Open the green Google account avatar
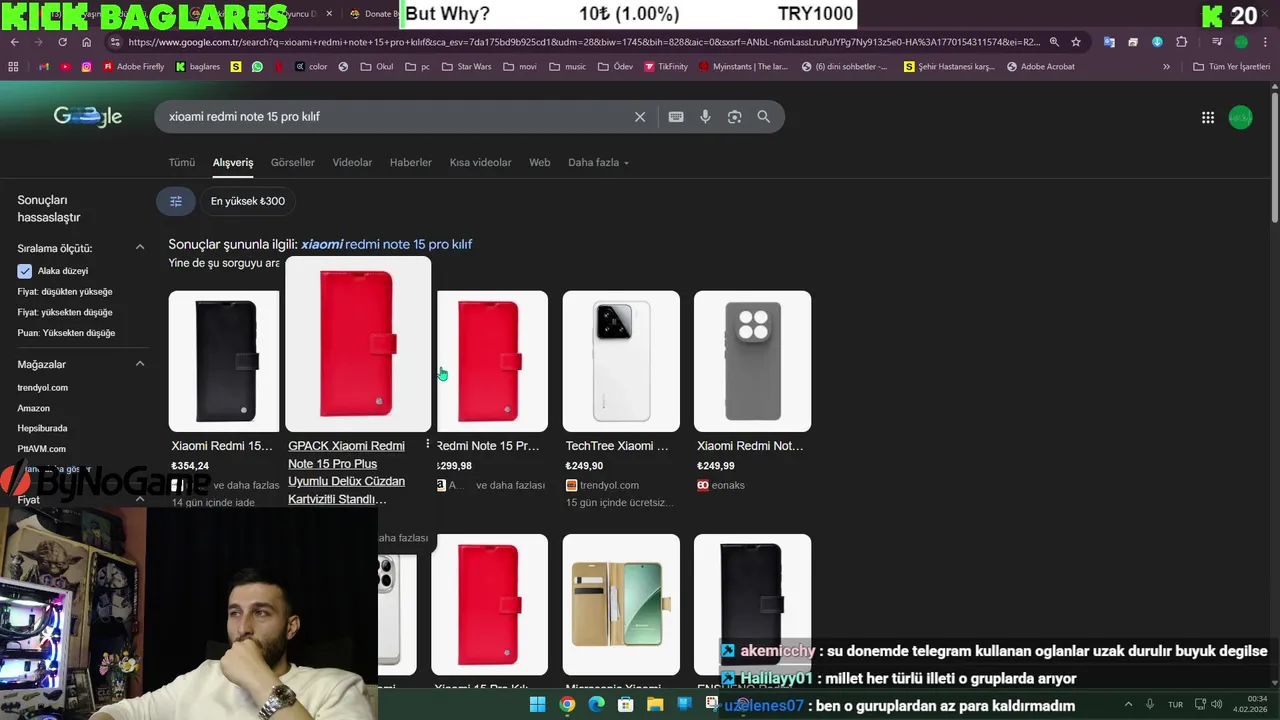Screen dimensions: 1280x720 pos(1240,118)
